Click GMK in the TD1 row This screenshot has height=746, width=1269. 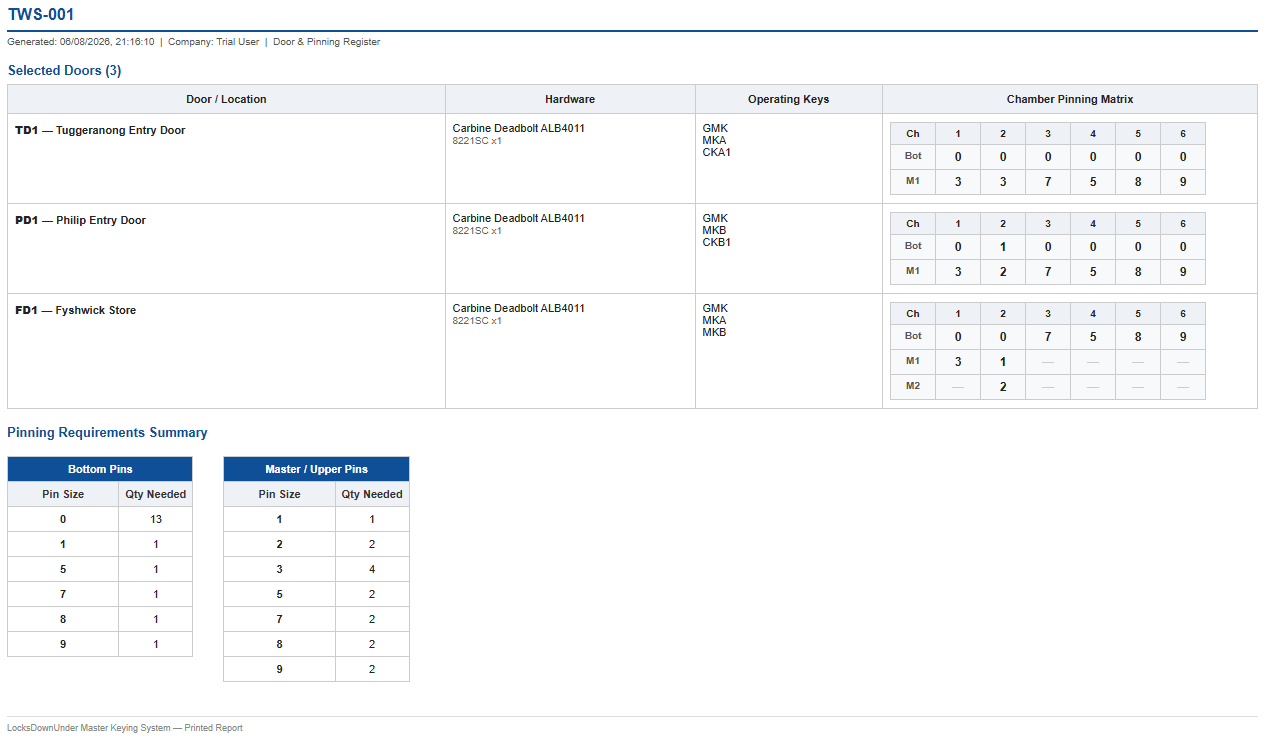point(715,128)
